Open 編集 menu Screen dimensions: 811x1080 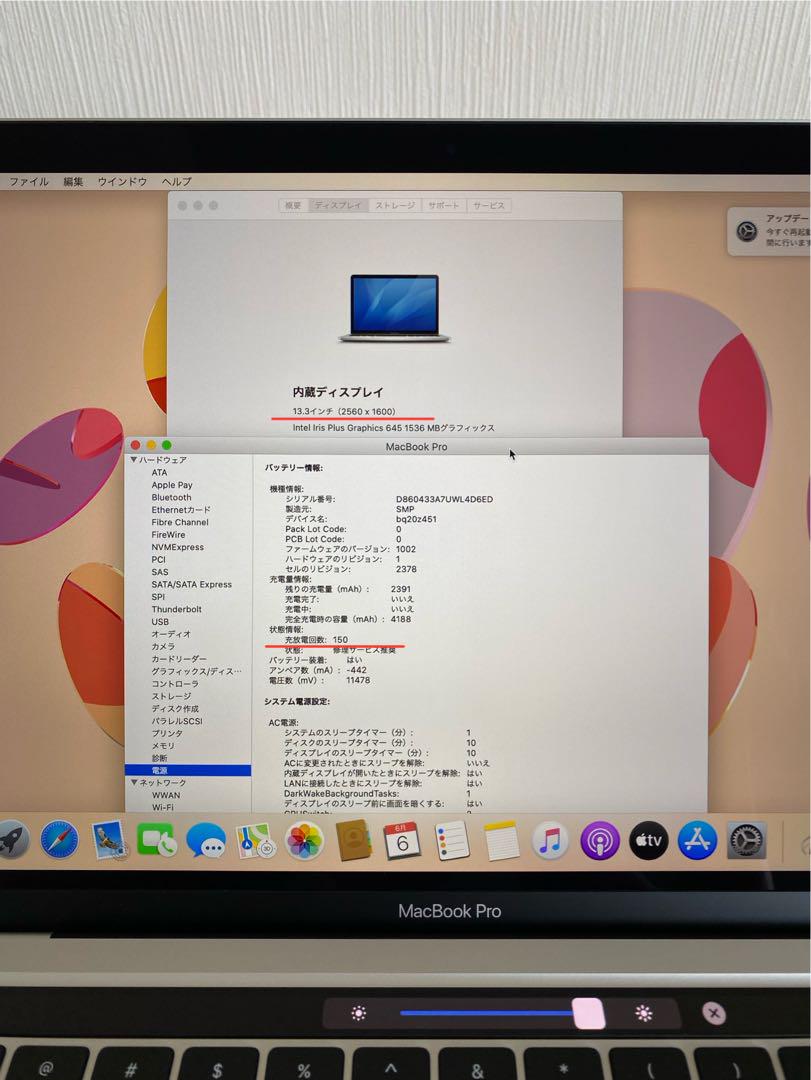[74, 182]
